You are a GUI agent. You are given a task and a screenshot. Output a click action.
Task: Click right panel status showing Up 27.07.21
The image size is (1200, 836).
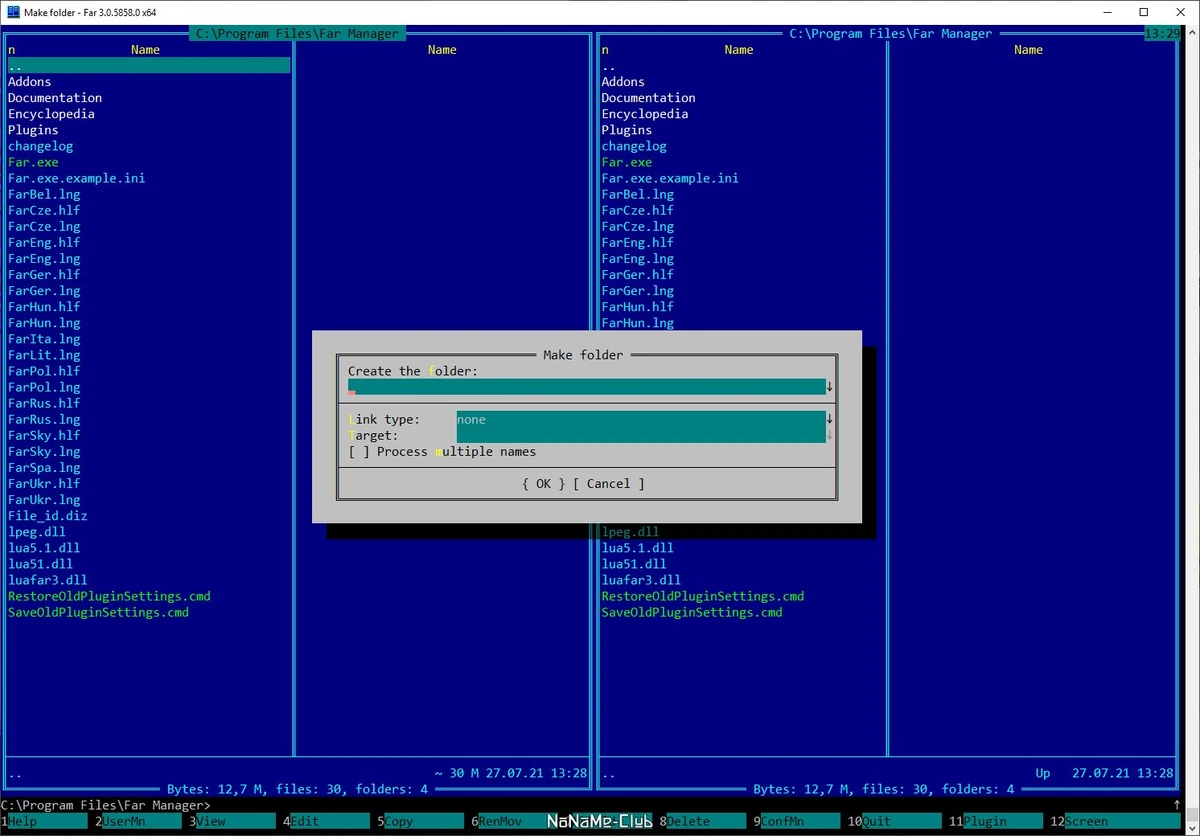coord(1105,773)
